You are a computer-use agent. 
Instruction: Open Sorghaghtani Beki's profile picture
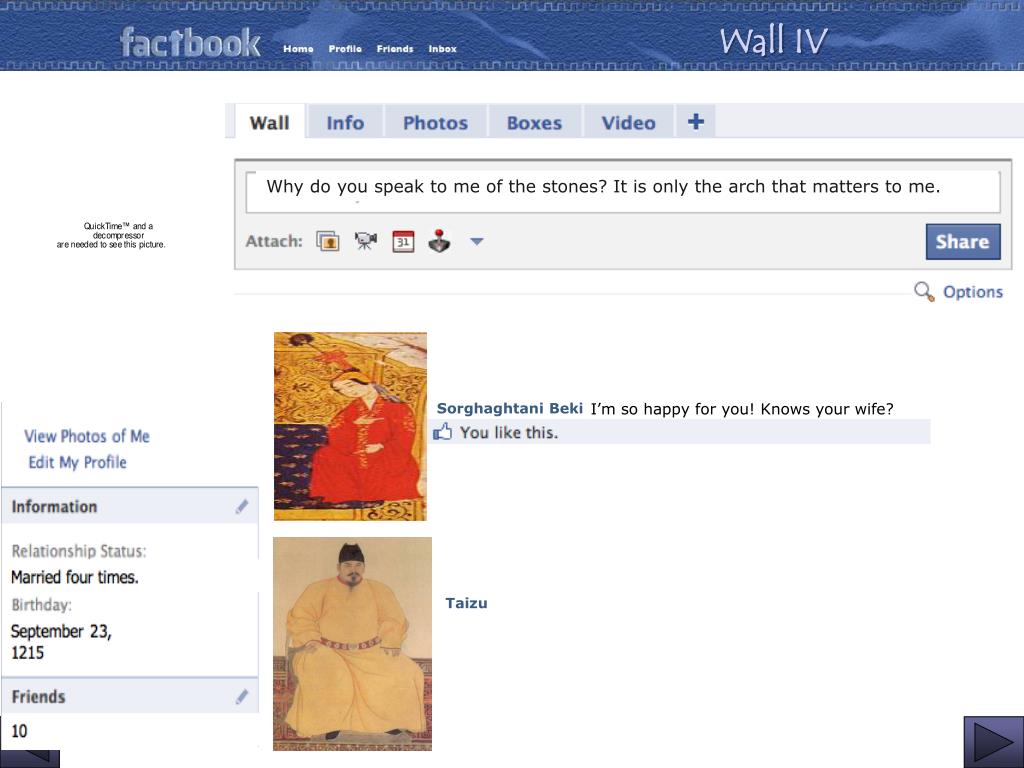pyautogui.click(x=350, y=426)
